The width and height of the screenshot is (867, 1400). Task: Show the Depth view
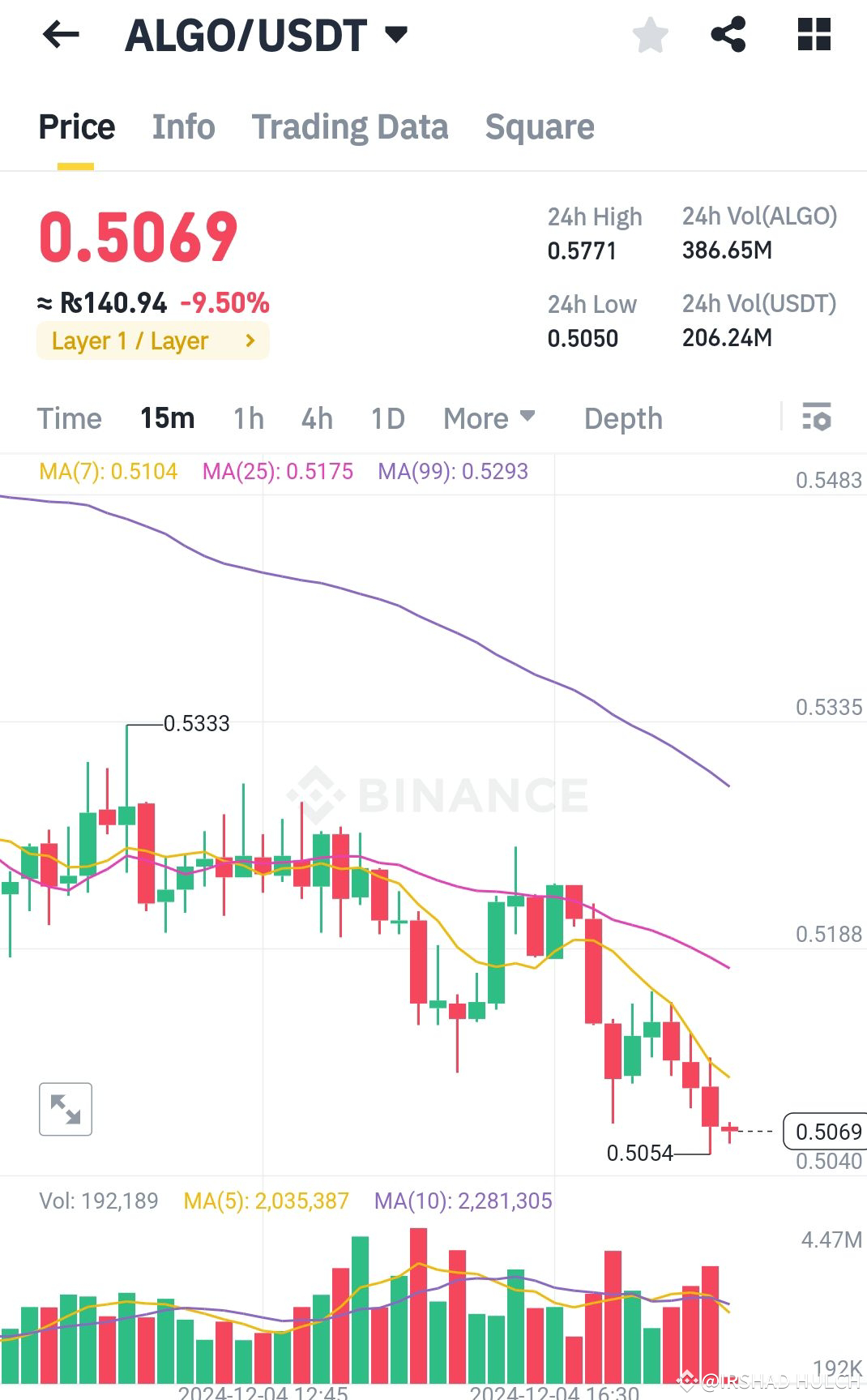[622, 418]
